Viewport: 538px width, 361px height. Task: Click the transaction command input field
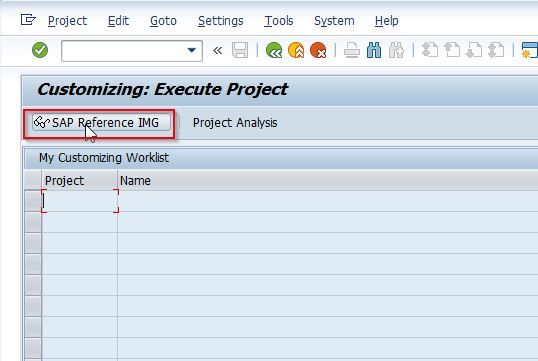click(x=124, y=51)
